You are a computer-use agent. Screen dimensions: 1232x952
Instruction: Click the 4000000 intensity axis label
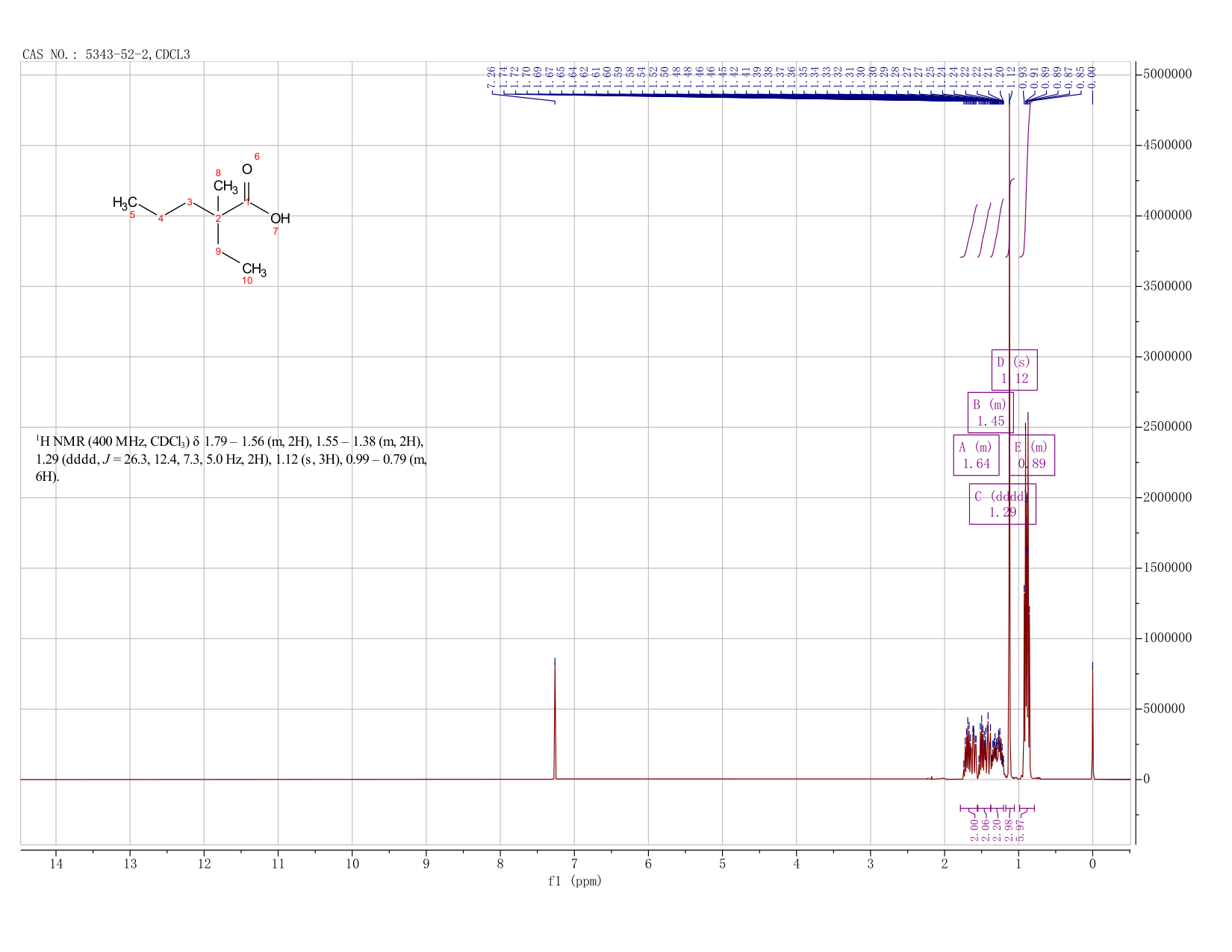click(x=1167, y=216)
